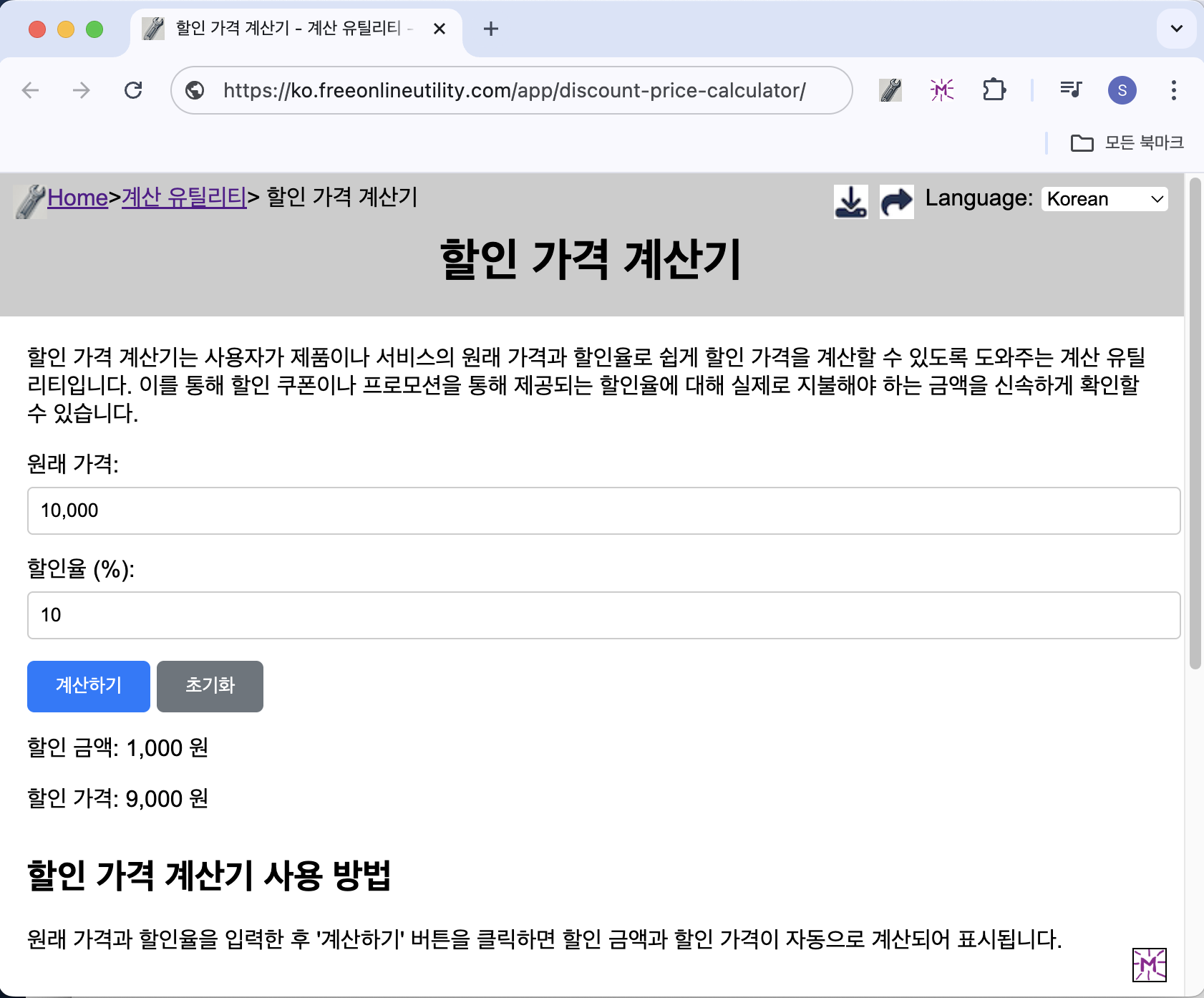Follow the 계산 유틸리티 breadcrumb link
Viewport: 1204px width, 998px height.
pyautogui.click(x=184, y=197)
